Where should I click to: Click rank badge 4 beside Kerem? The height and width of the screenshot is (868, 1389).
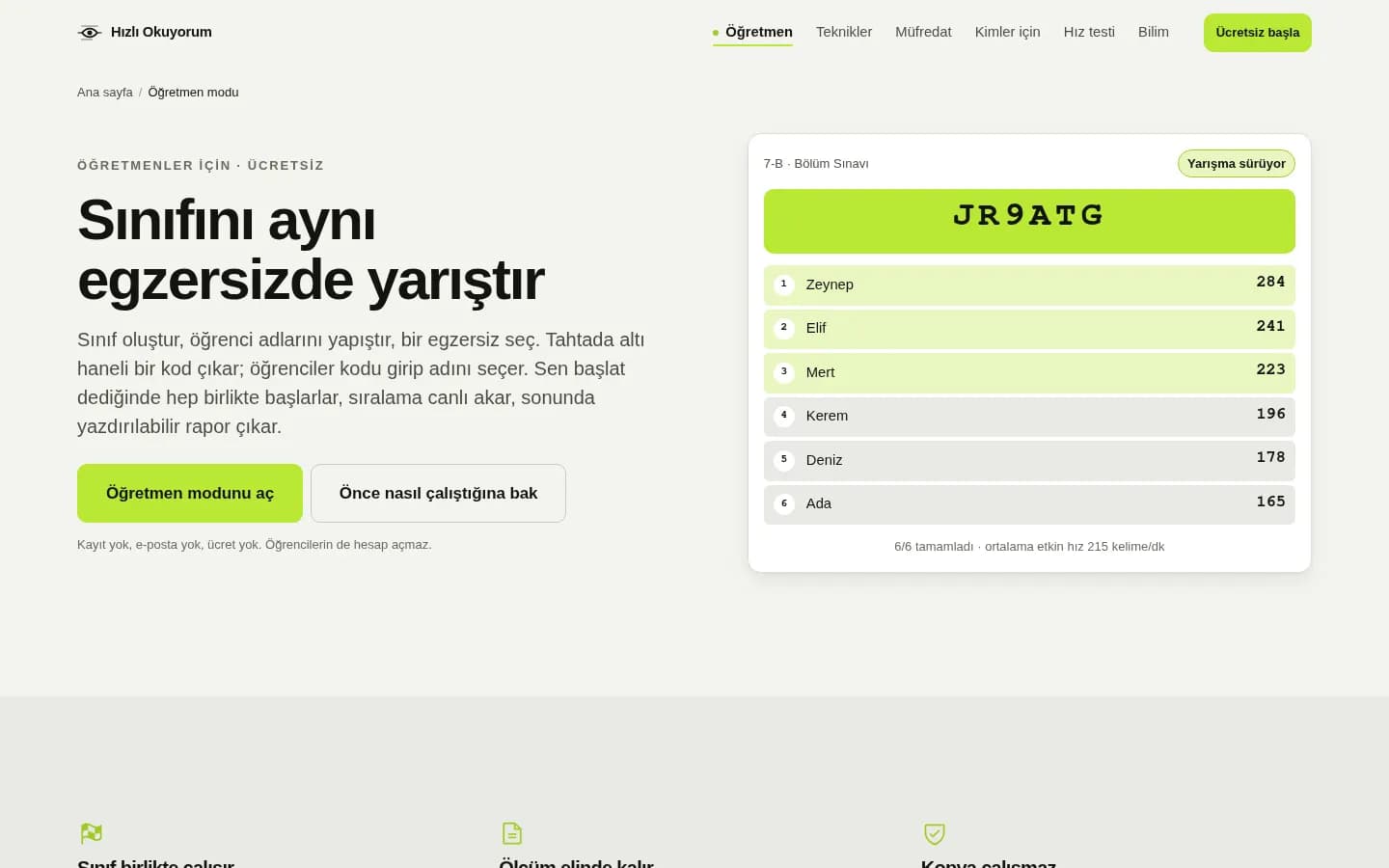pyautogui.click(x=784, y=416)
